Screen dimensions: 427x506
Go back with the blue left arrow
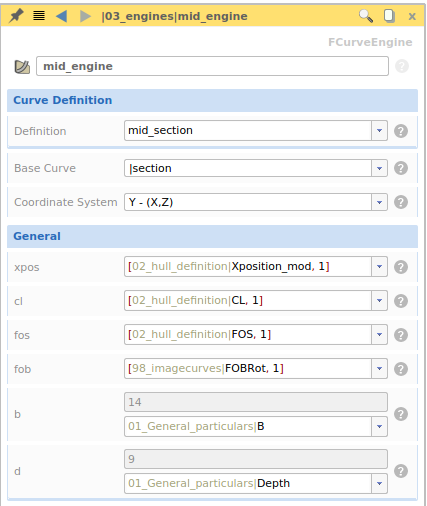point(61,16)
